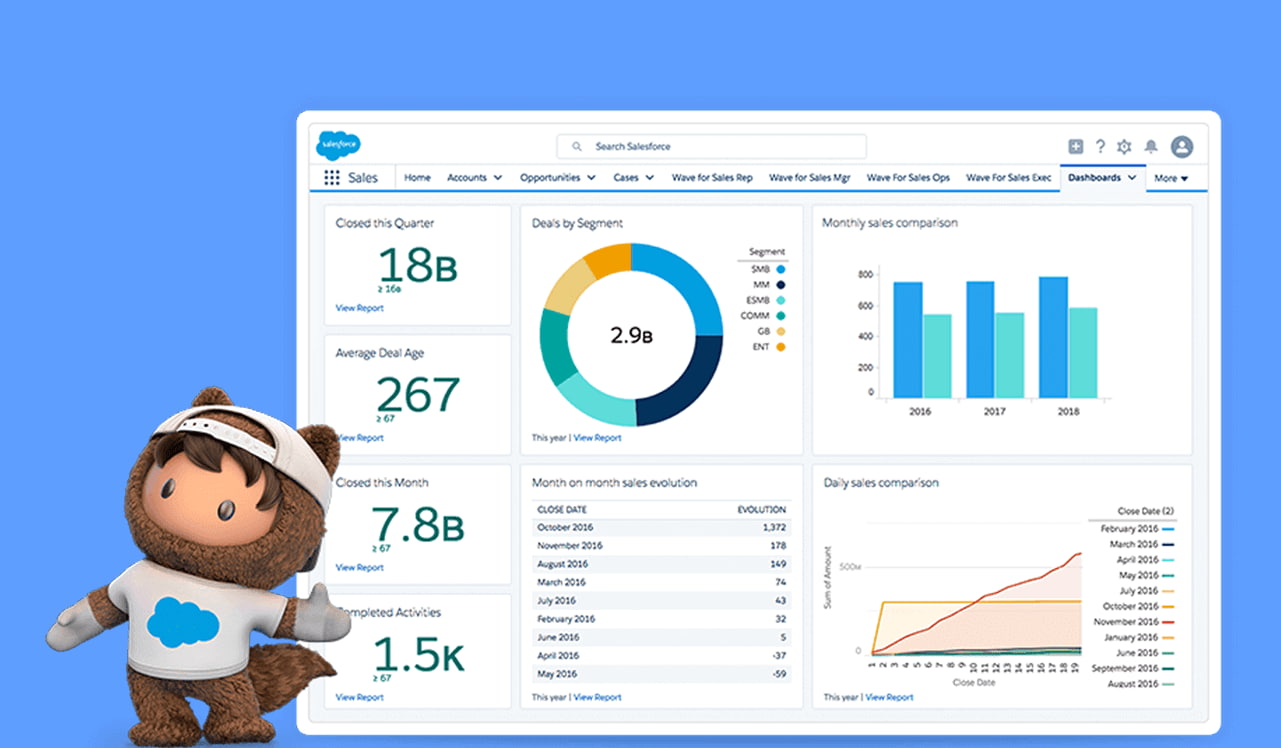Expand the Accounts tab dropdown arrow
The width and height of the screenshot is (1281, 748).
pos(497,178)
